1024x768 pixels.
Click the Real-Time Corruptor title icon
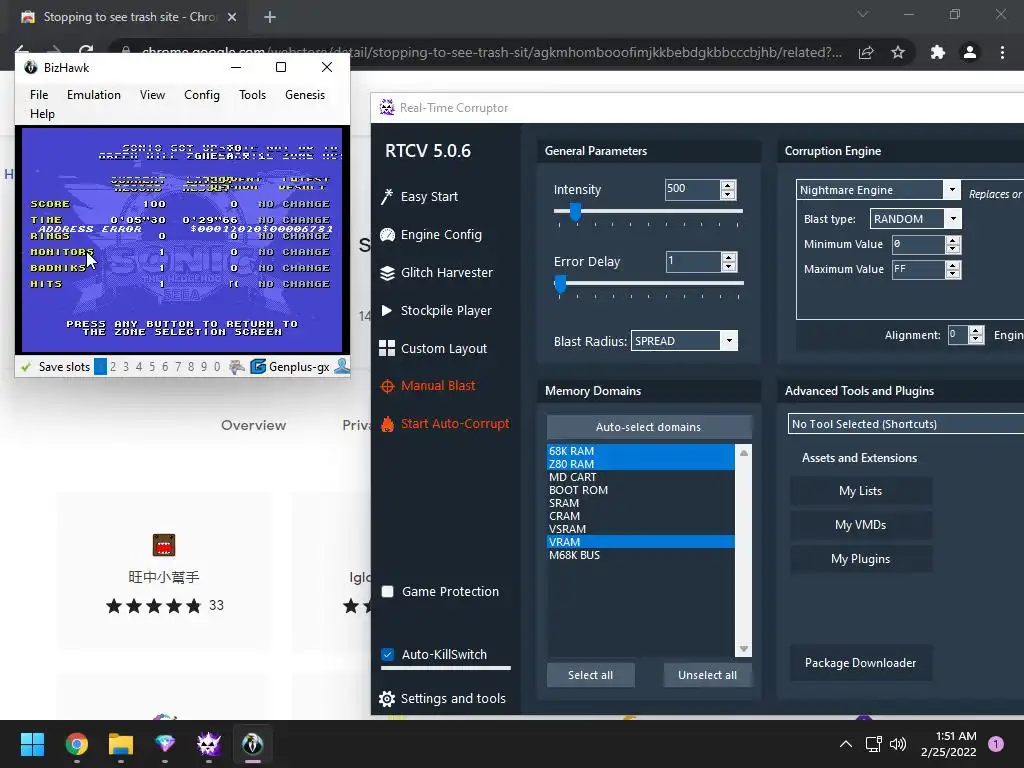[x=387, y=107]
